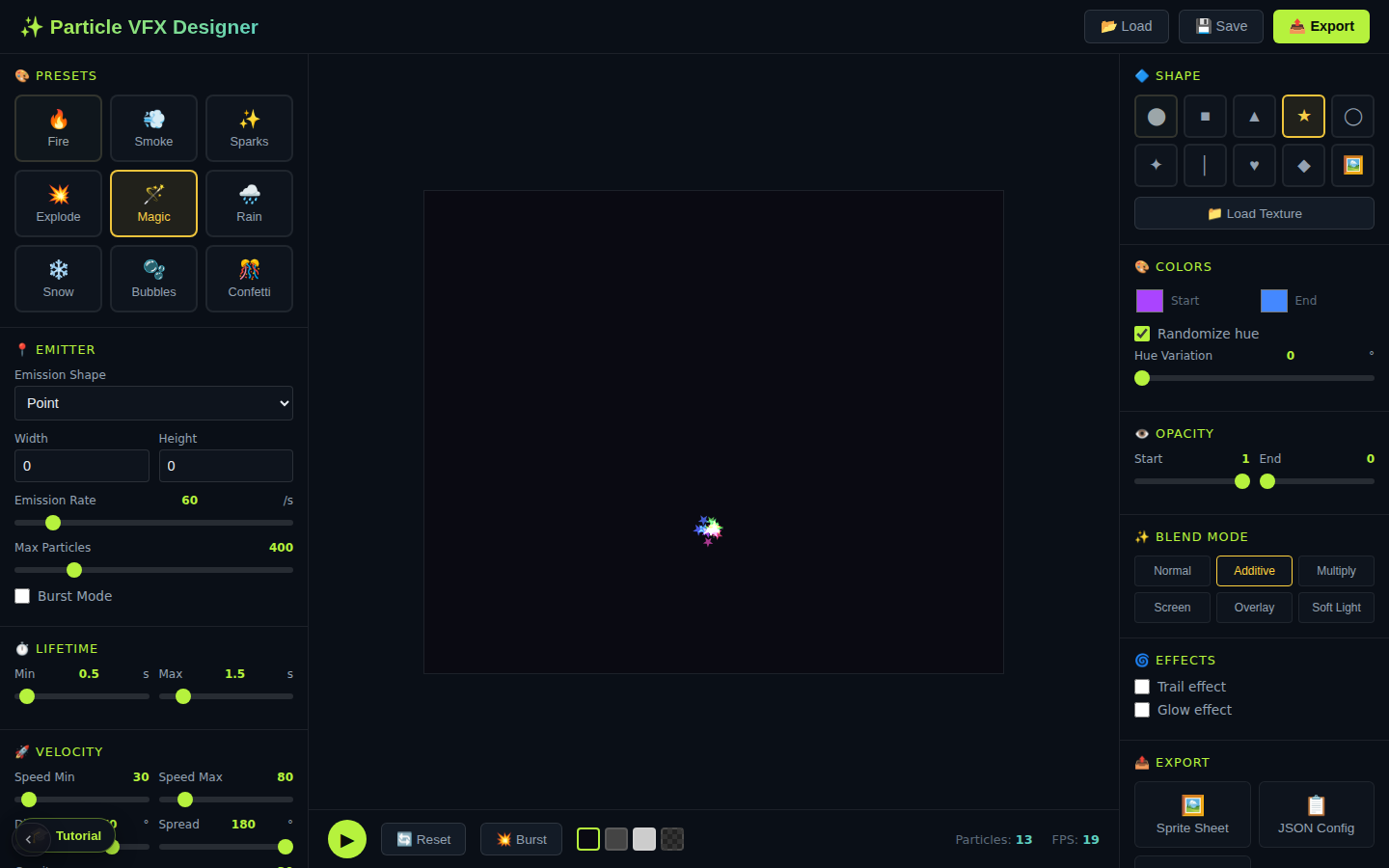Click the emitter Width input field
The height and width of the screenshot is (868, 1389).
(x=82, y=466)
